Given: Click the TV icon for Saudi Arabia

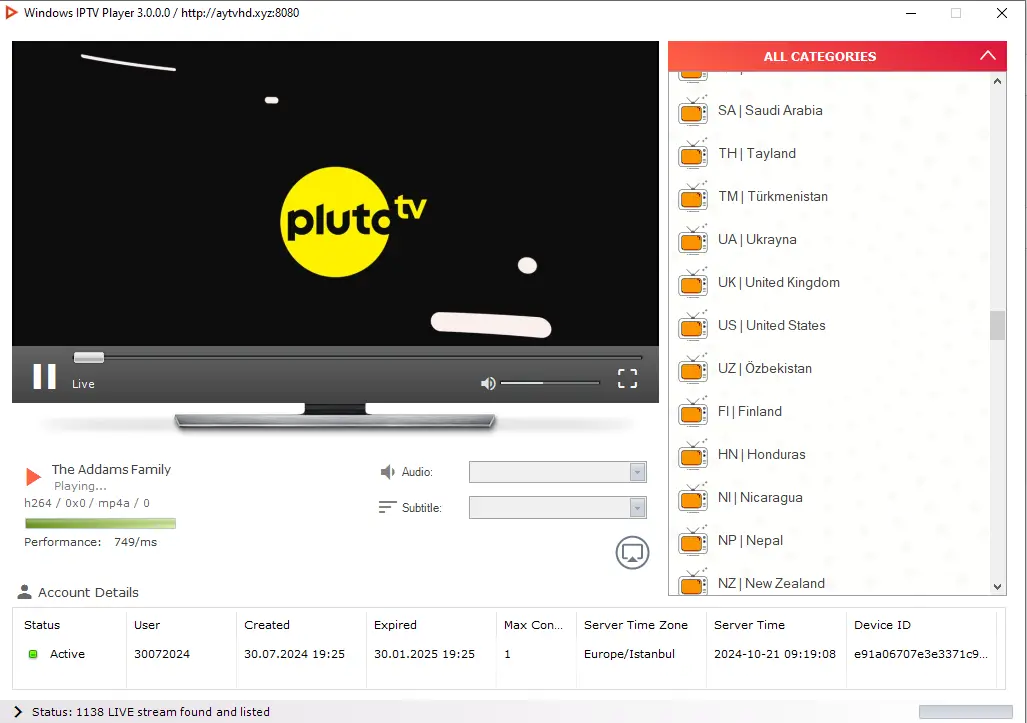Looking at the screenshot, I should tap(693, 111).
